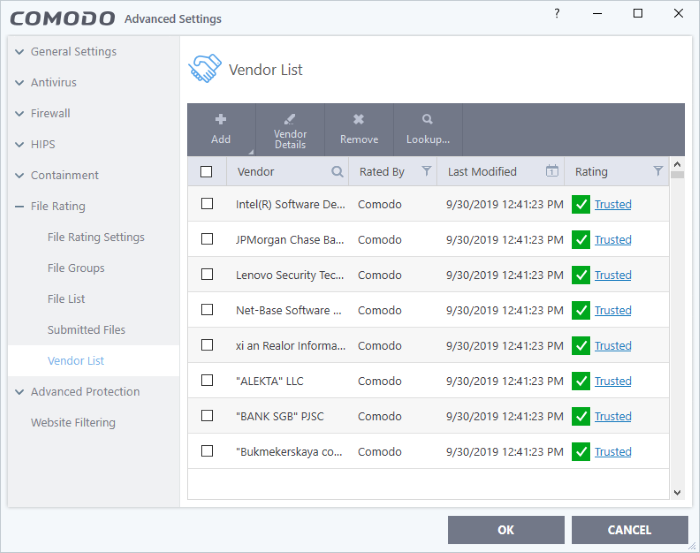The width and height of the screenshot is (700, 553).
Task: Click the OK button
Action: point(506,530)
